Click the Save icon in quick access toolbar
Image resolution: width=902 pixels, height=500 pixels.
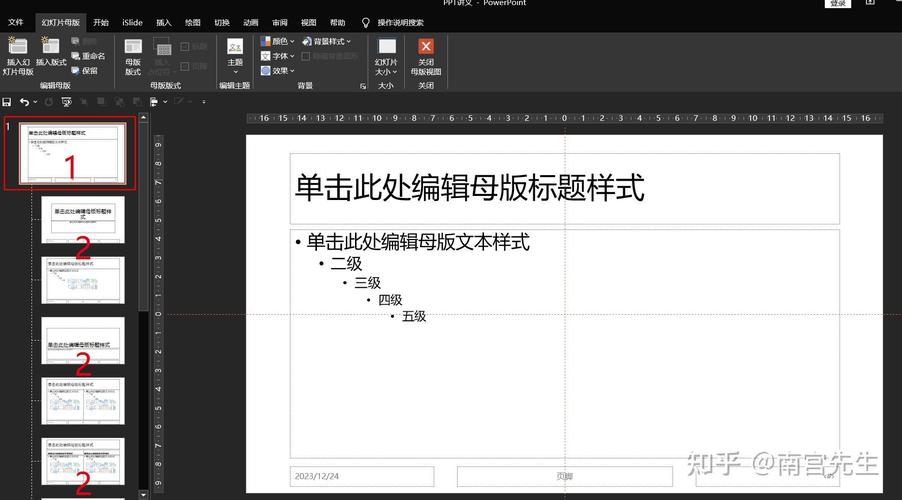pos(7,102)
